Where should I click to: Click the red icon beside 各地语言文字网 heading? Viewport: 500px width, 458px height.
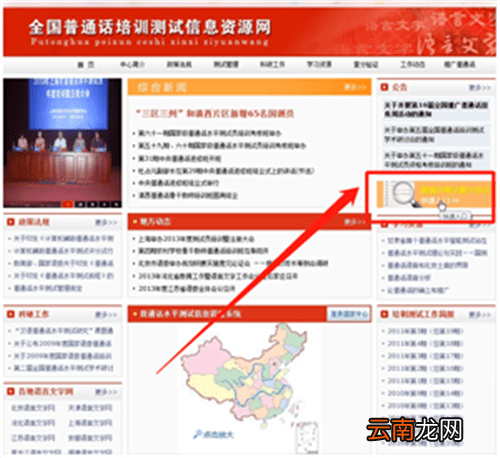pos(11,391)
